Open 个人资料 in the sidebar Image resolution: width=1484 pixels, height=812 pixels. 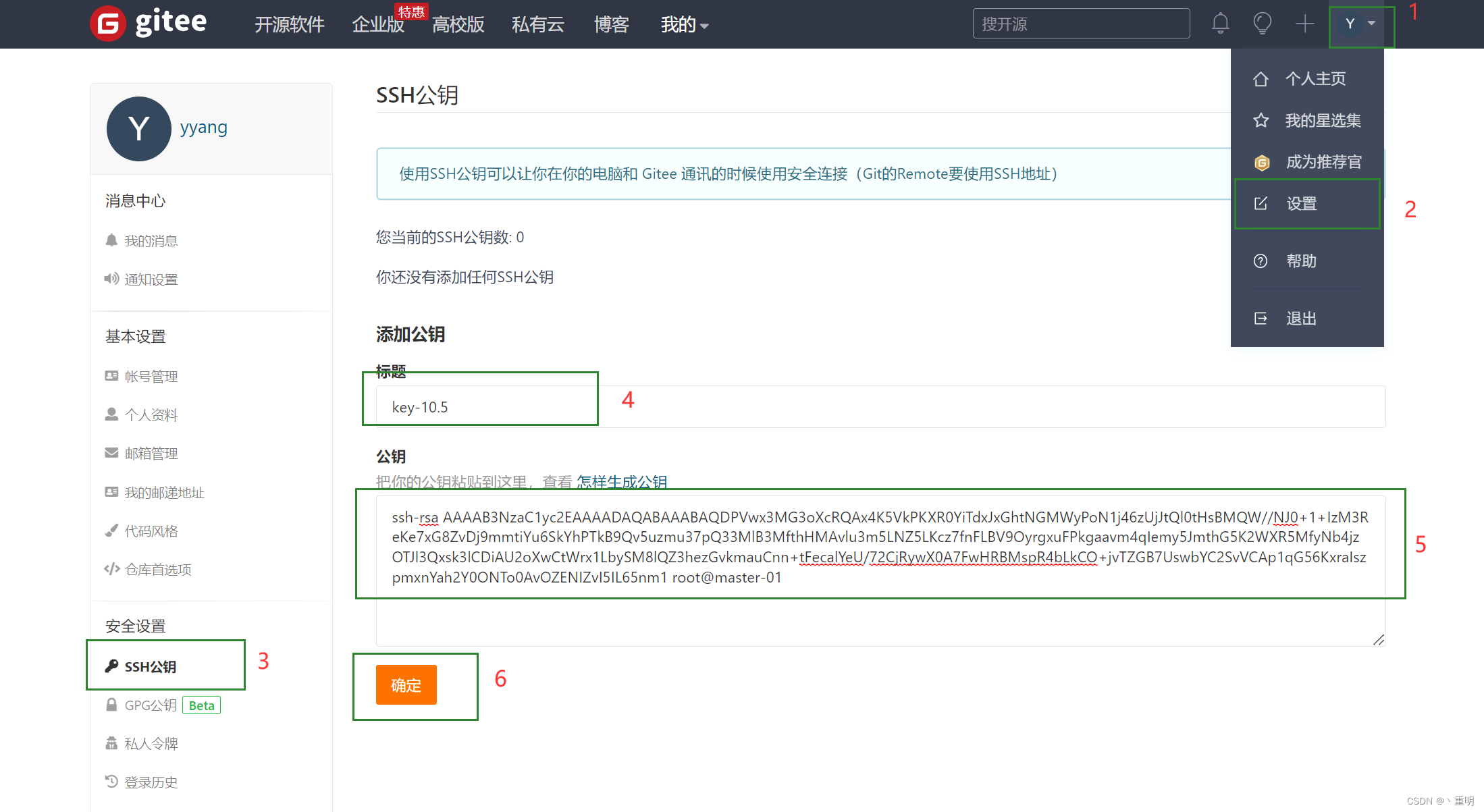click(151, 415)
